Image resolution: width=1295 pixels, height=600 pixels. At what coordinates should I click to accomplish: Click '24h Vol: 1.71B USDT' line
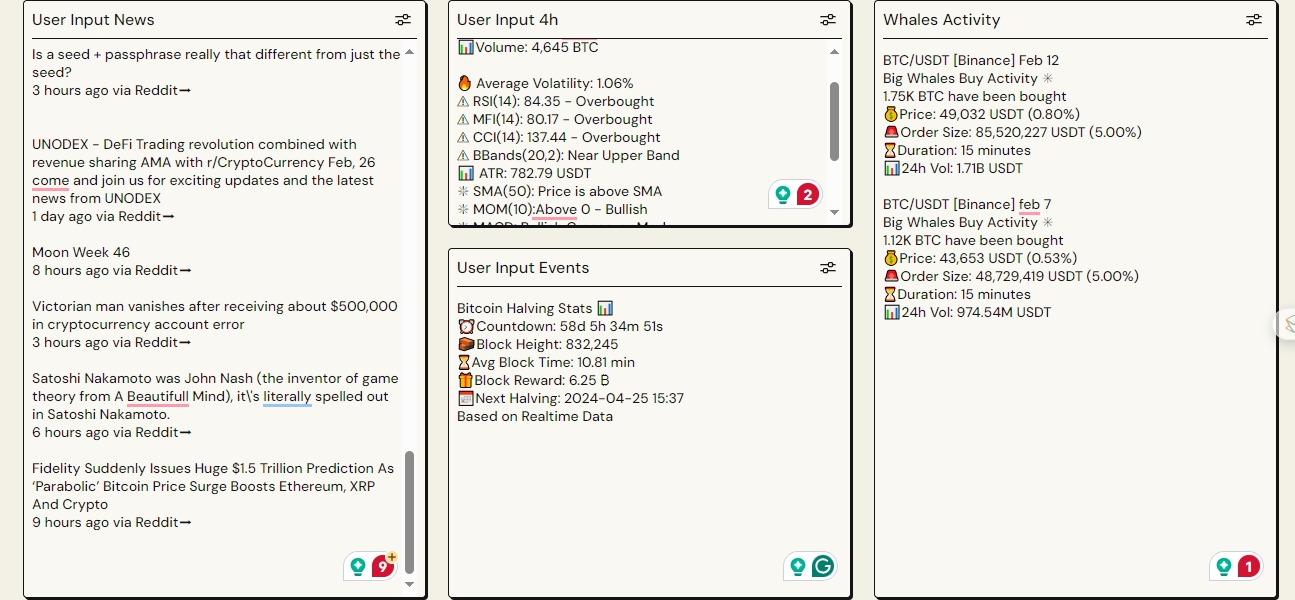click(953, 168)
